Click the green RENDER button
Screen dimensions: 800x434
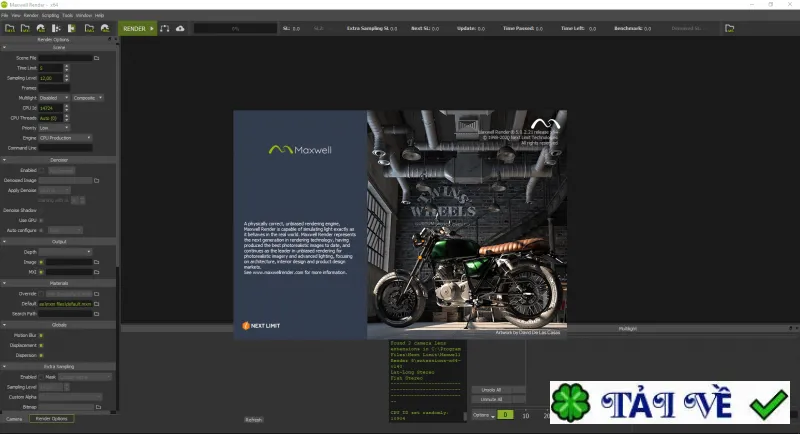pos(137,29)
